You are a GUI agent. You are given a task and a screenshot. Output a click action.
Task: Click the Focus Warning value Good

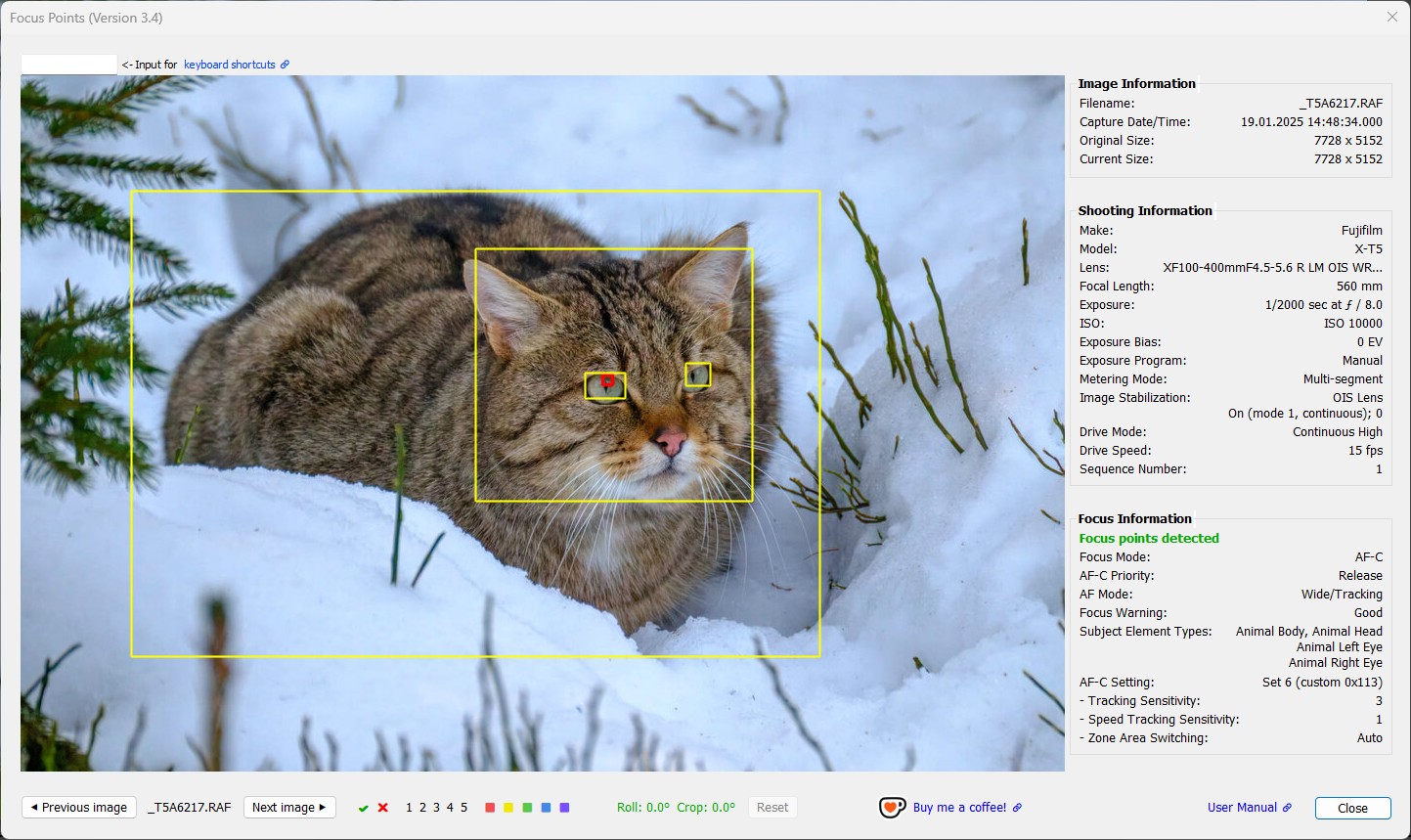pos(1368,613)
